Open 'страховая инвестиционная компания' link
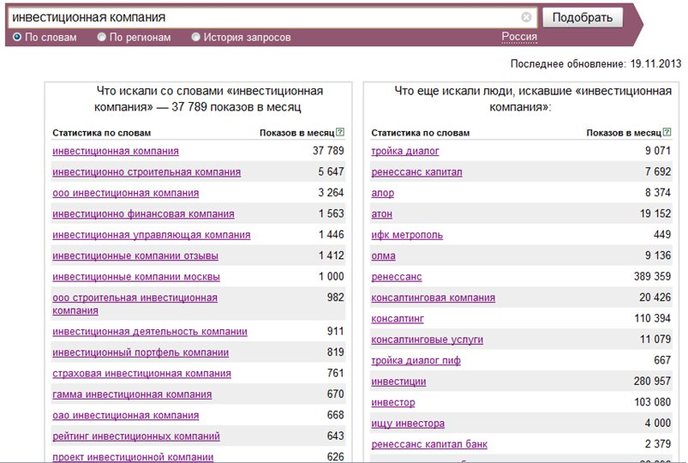 tap(142, 373)
